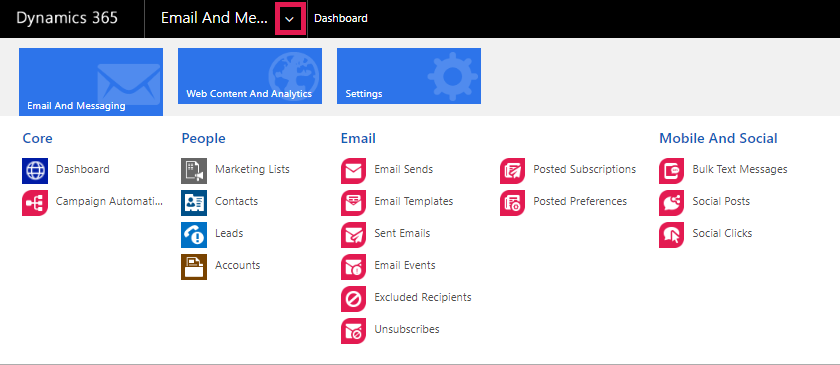Screen dimensions: 840x365
Task: Click the Email Templates icon
Action: point(354,203)
